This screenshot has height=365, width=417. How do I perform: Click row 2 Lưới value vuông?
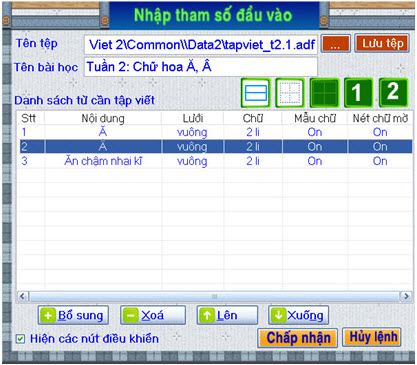tap(192, 147)
